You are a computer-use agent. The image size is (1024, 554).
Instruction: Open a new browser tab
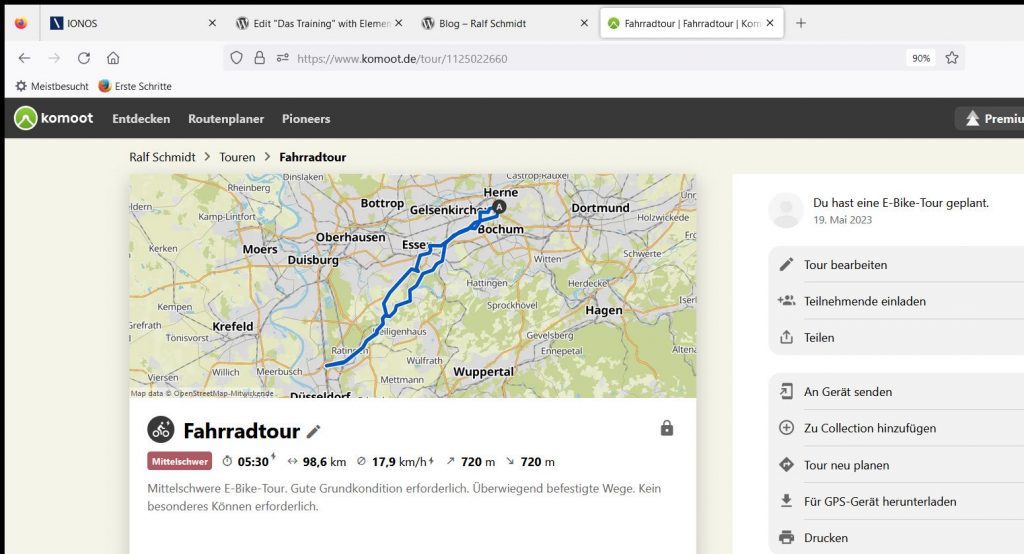point(800,23)
